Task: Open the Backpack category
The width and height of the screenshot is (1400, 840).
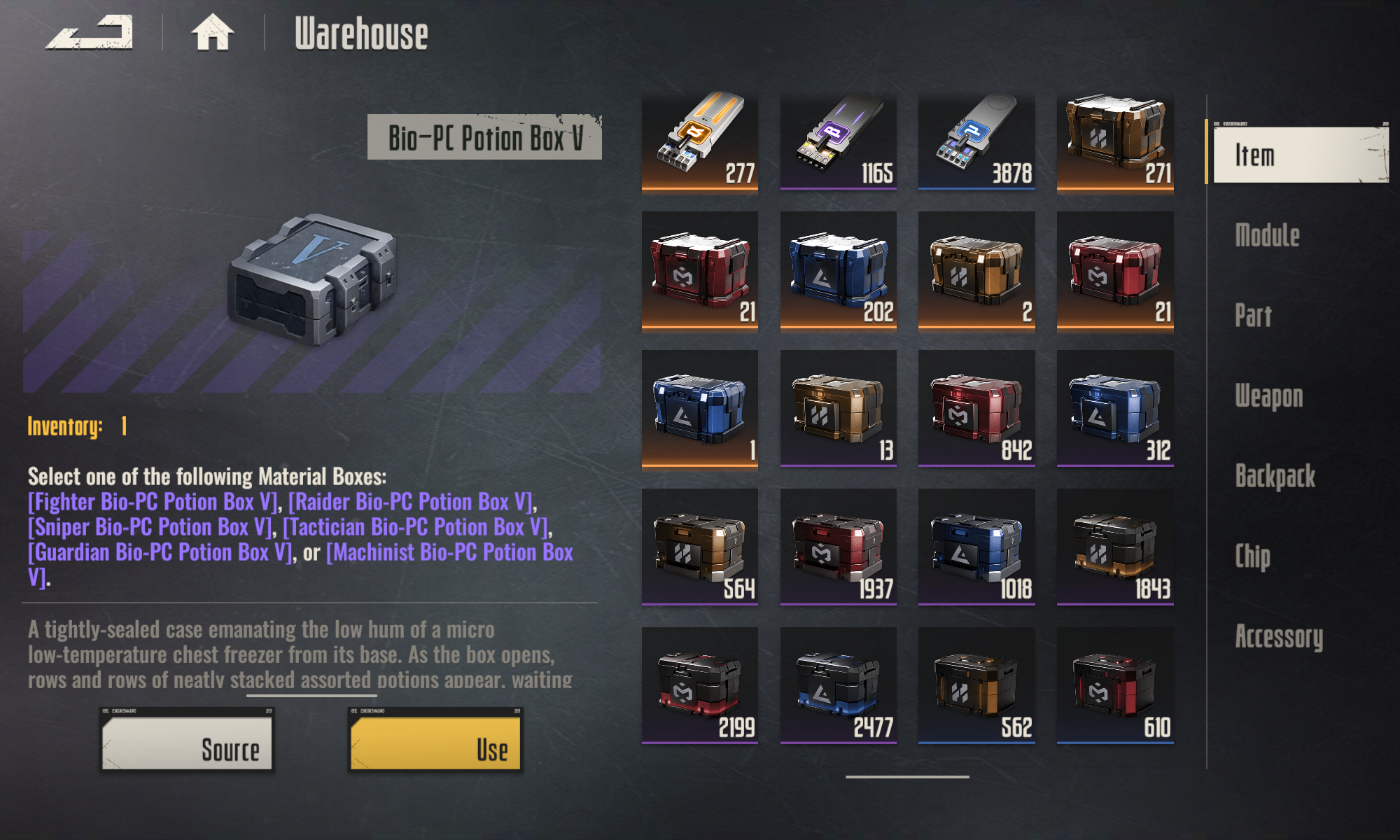Action: [x=1275, y=477]
